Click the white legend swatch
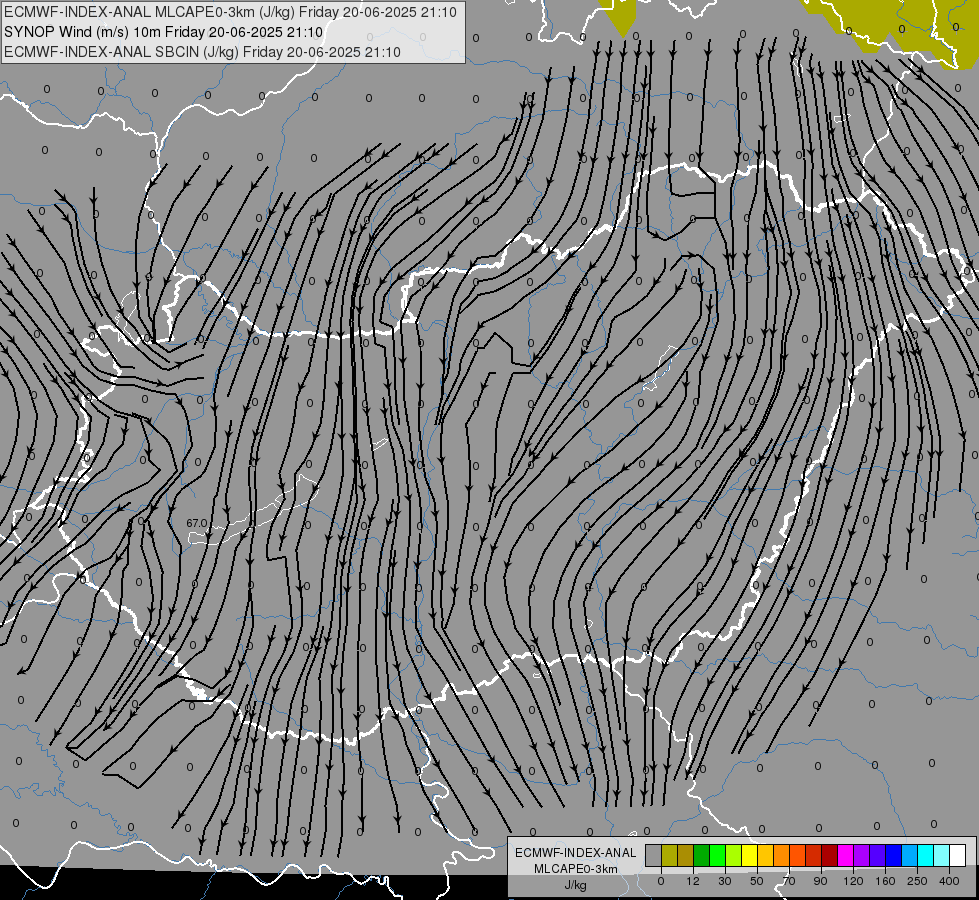 958,855
